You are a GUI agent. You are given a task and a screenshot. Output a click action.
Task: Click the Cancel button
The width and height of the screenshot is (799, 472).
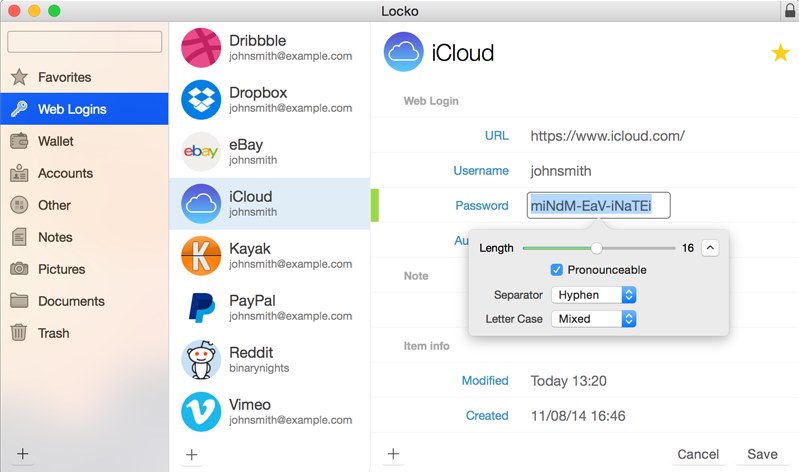[698, 454]
